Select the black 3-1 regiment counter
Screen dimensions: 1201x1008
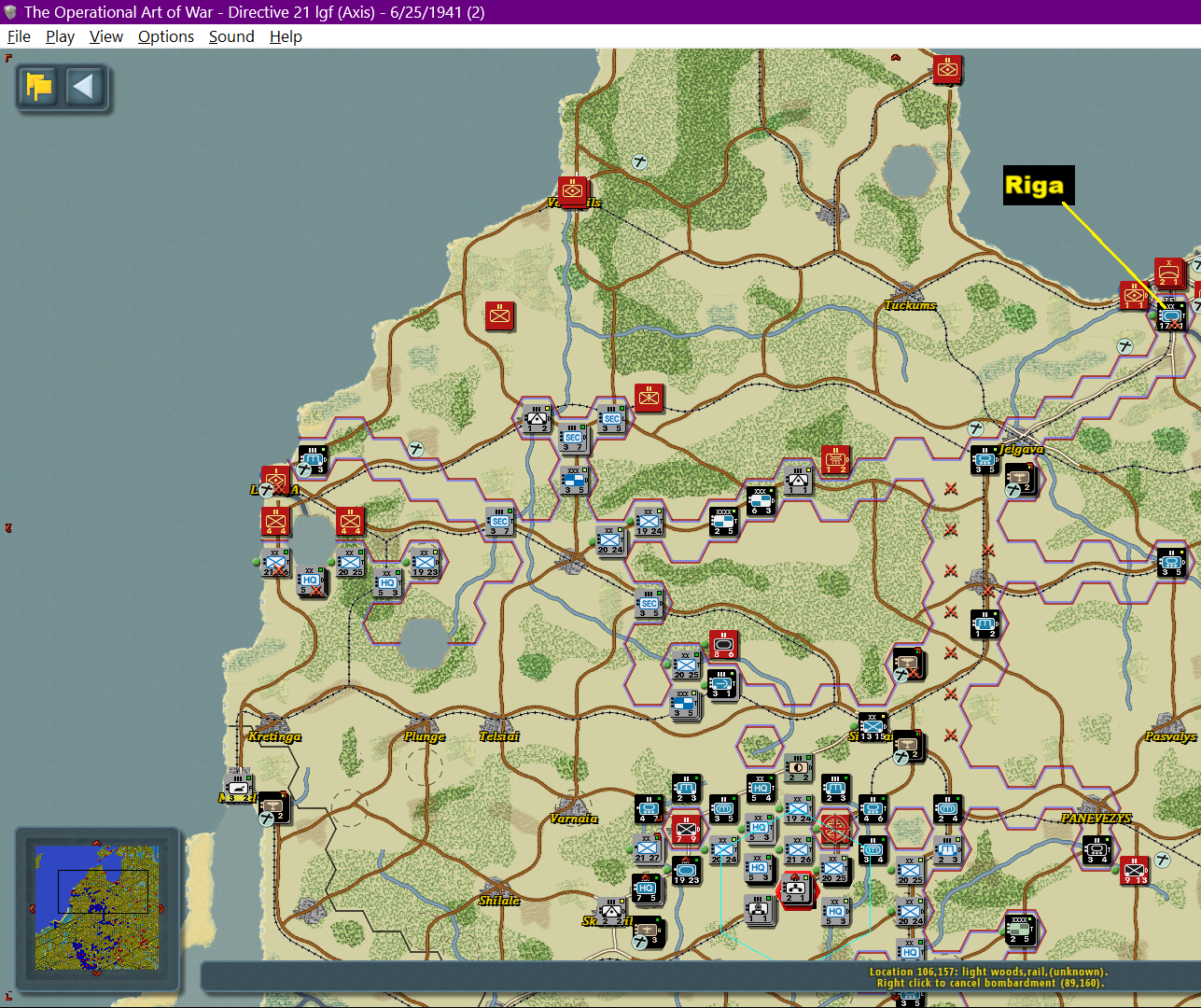tap(722, 684)
